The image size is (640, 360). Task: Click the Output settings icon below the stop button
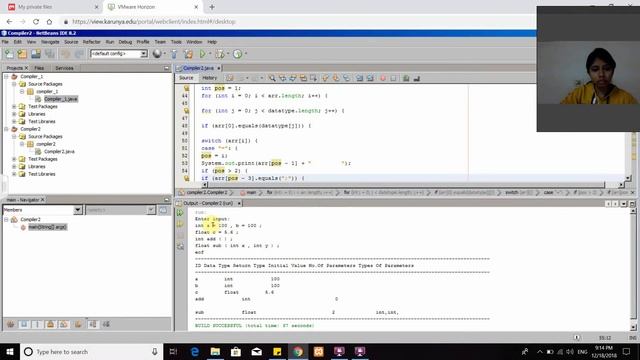coord(180,246)
